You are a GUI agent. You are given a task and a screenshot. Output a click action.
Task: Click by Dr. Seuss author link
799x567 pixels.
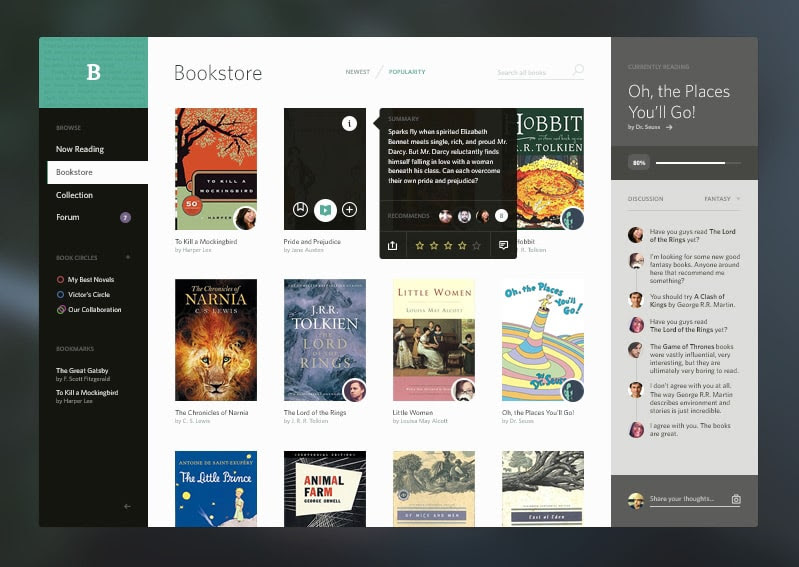644,127
